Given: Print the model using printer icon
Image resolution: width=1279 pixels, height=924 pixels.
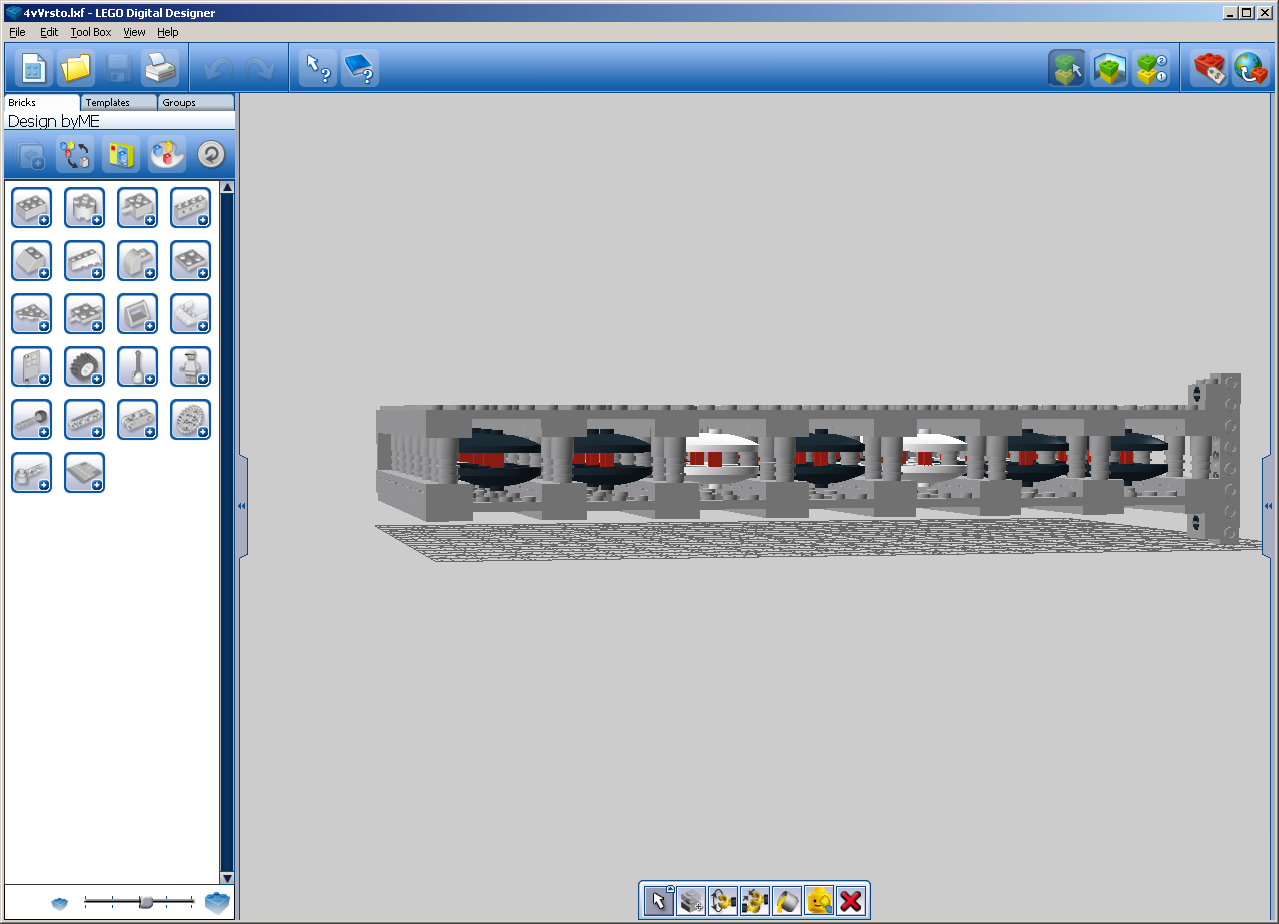Looking at the screenshot, I should (x=160, y=68).
